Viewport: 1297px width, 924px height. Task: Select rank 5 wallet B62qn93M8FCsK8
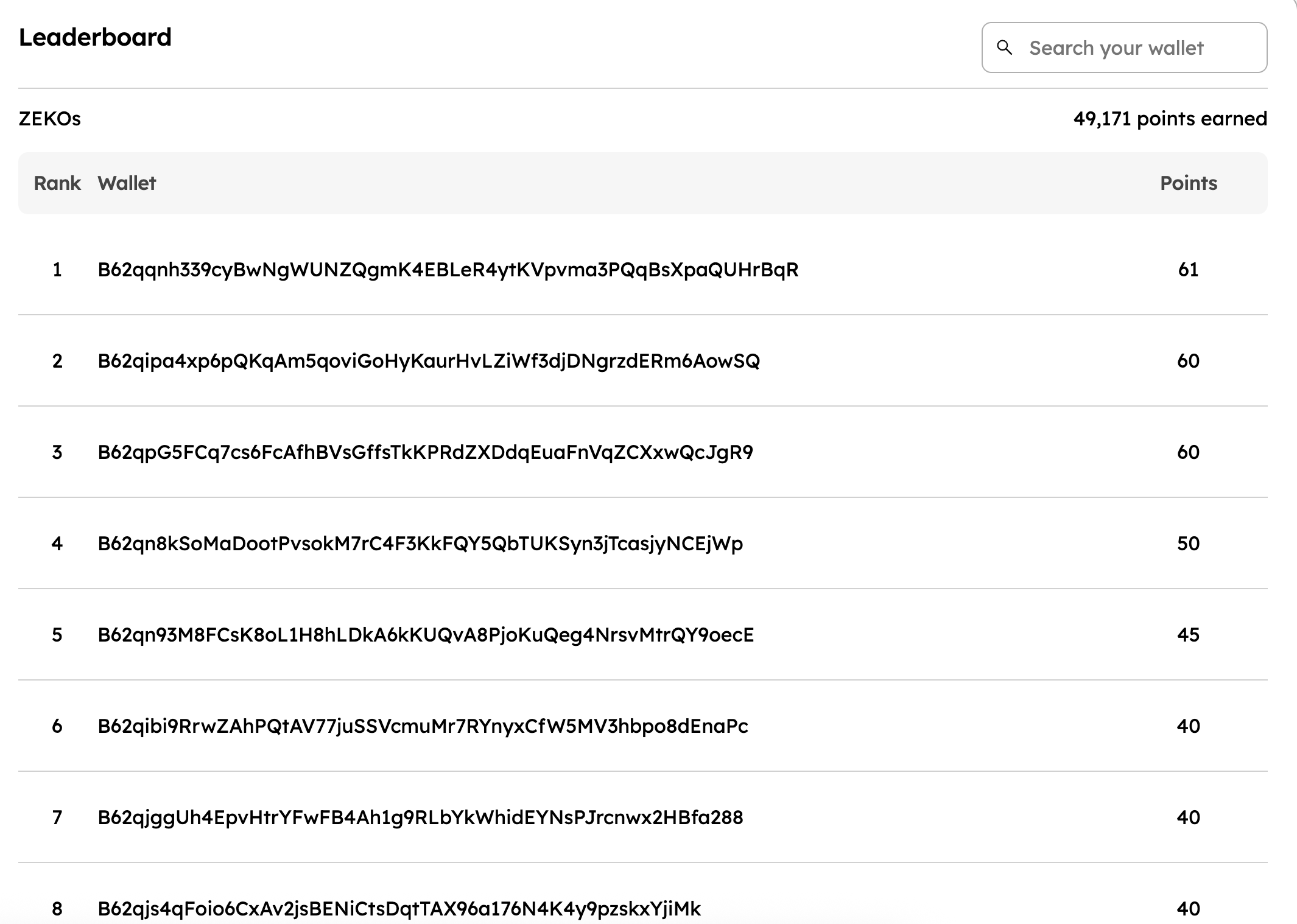point(425,635)
